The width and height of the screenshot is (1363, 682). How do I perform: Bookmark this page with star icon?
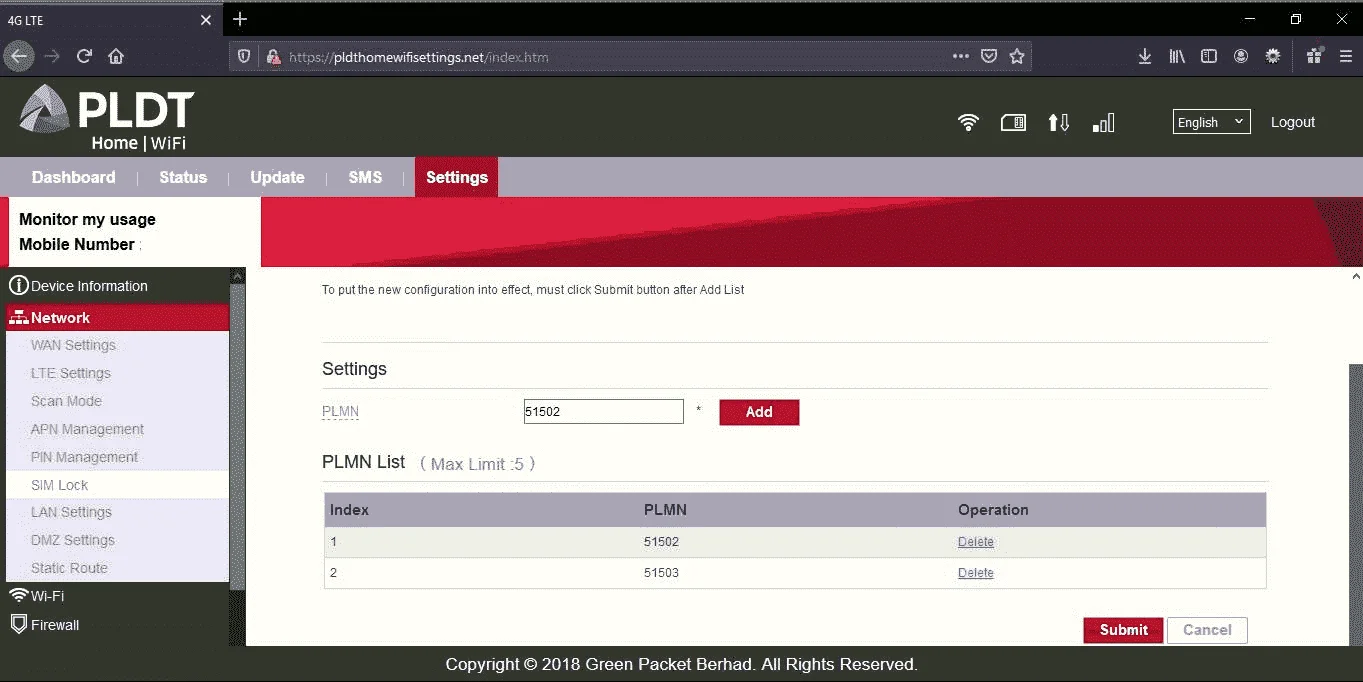tap(1017, 56)
